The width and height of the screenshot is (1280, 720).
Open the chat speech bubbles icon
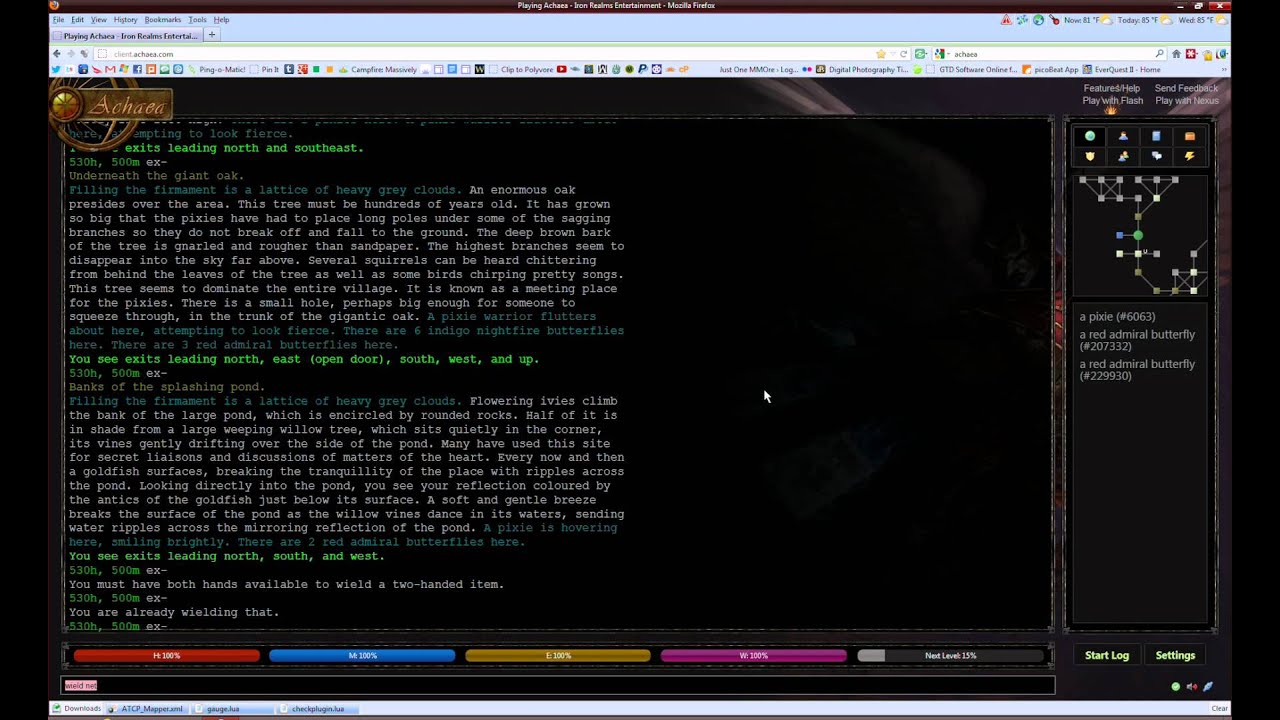1156,156
